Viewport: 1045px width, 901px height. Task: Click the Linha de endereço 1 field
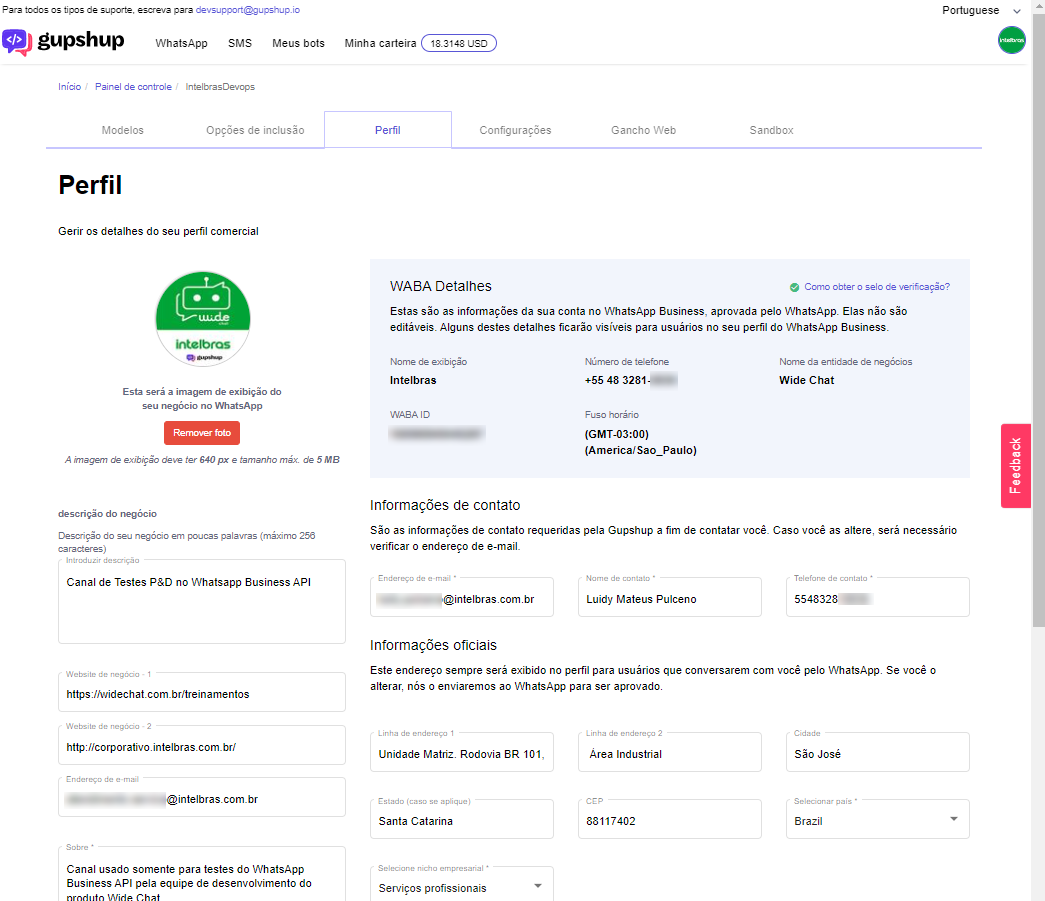point(462,752)
